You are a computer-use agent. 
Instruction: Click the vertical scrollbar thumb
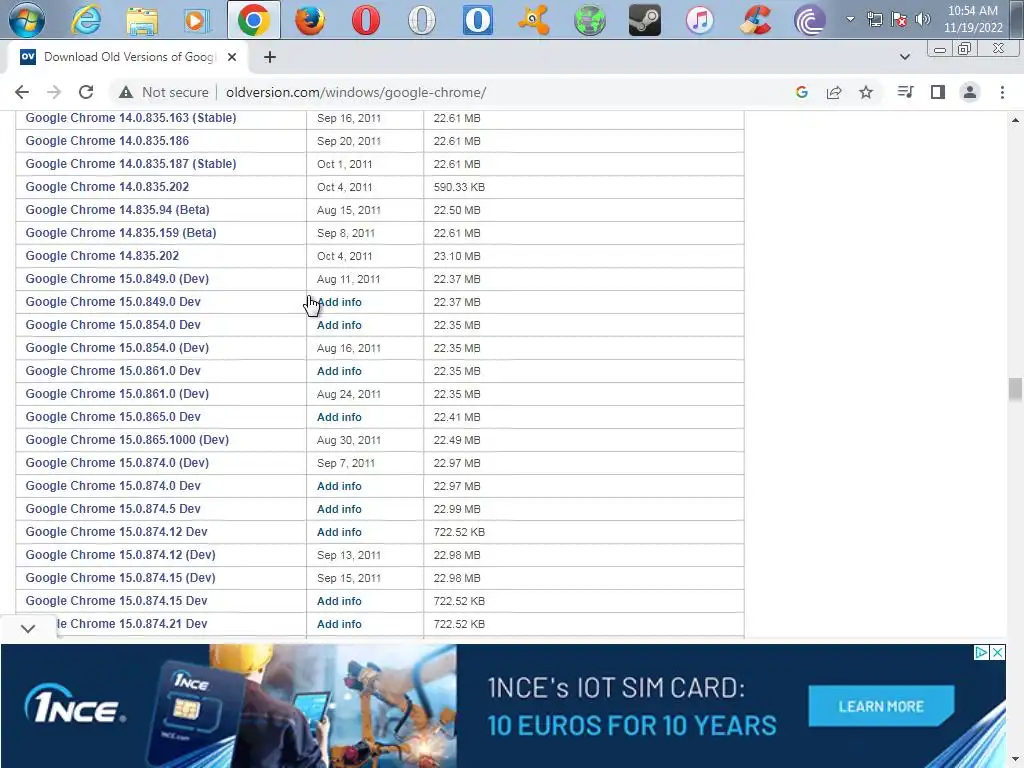point(1015,389)
